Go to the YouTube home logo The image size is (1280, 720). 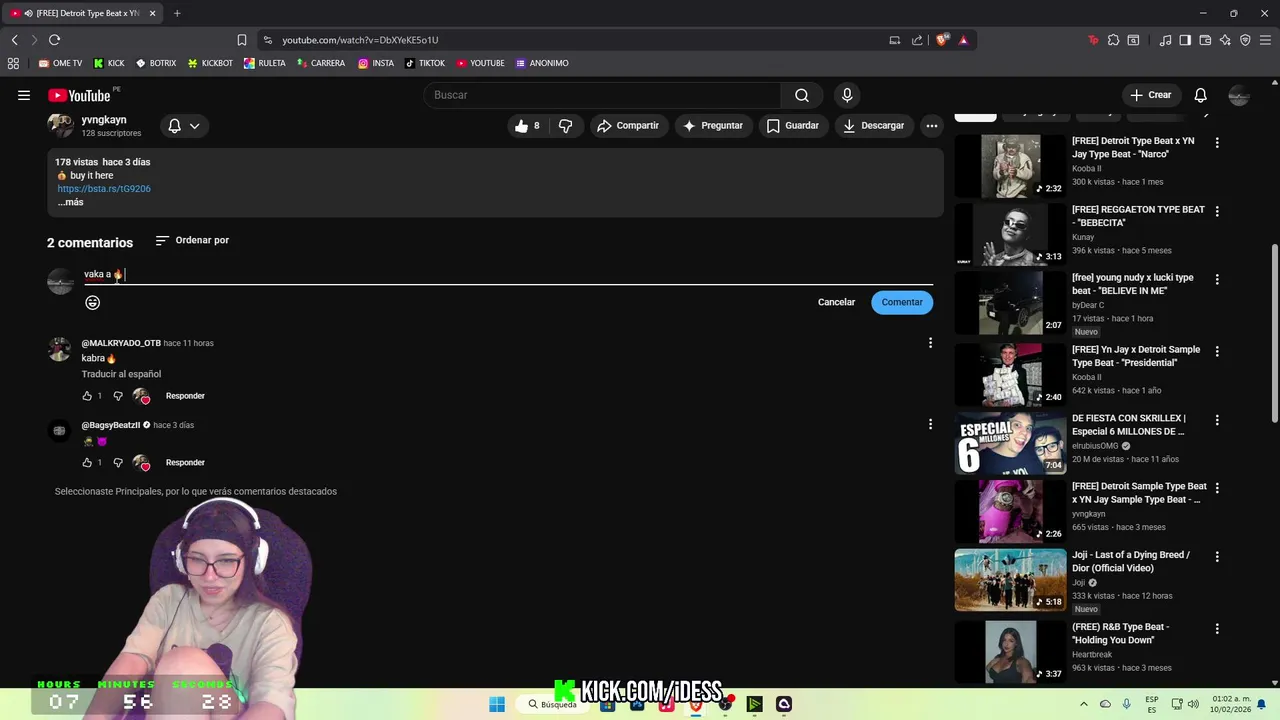pos(80,95)
